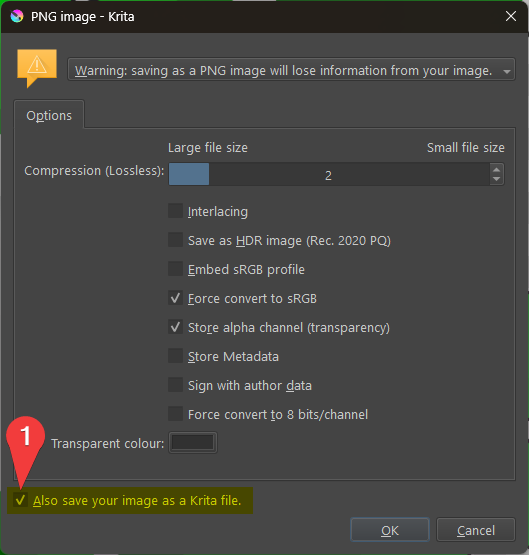The height and width of the screenshot is (555, 529).
Task: Enable Save as HDR image checkbox
Action: pos(175,240)
